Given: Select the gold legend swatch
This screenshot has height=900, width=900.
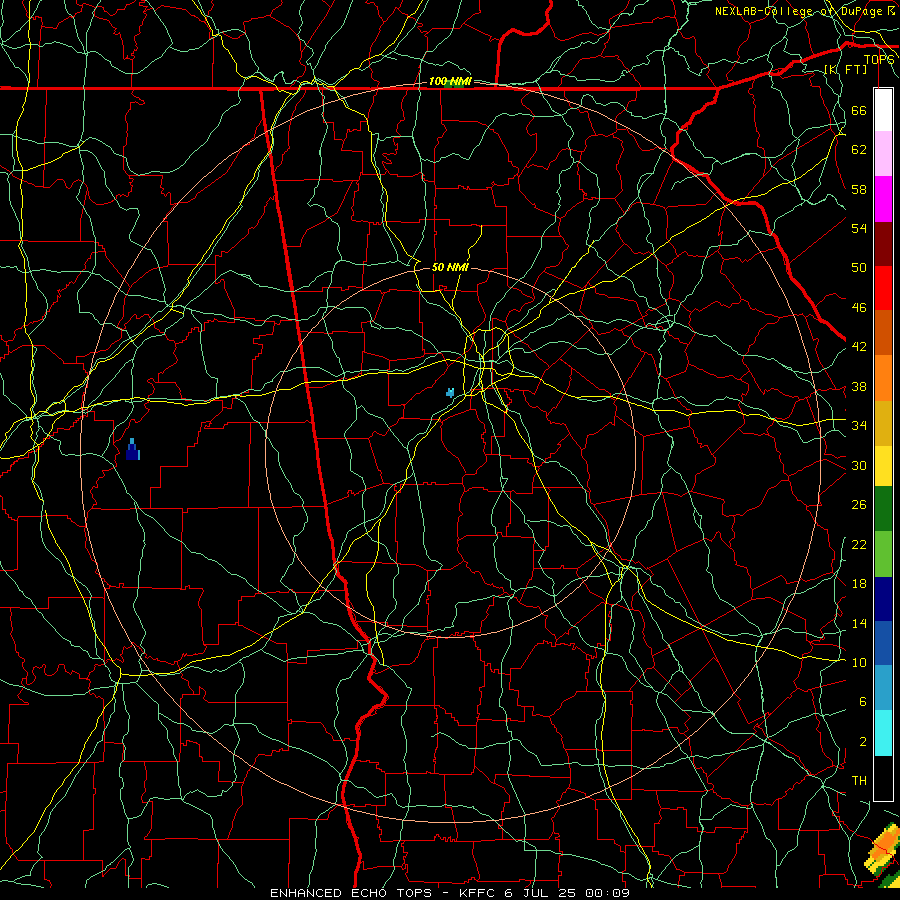Looking at the screenshot, I should pos(883,423).
